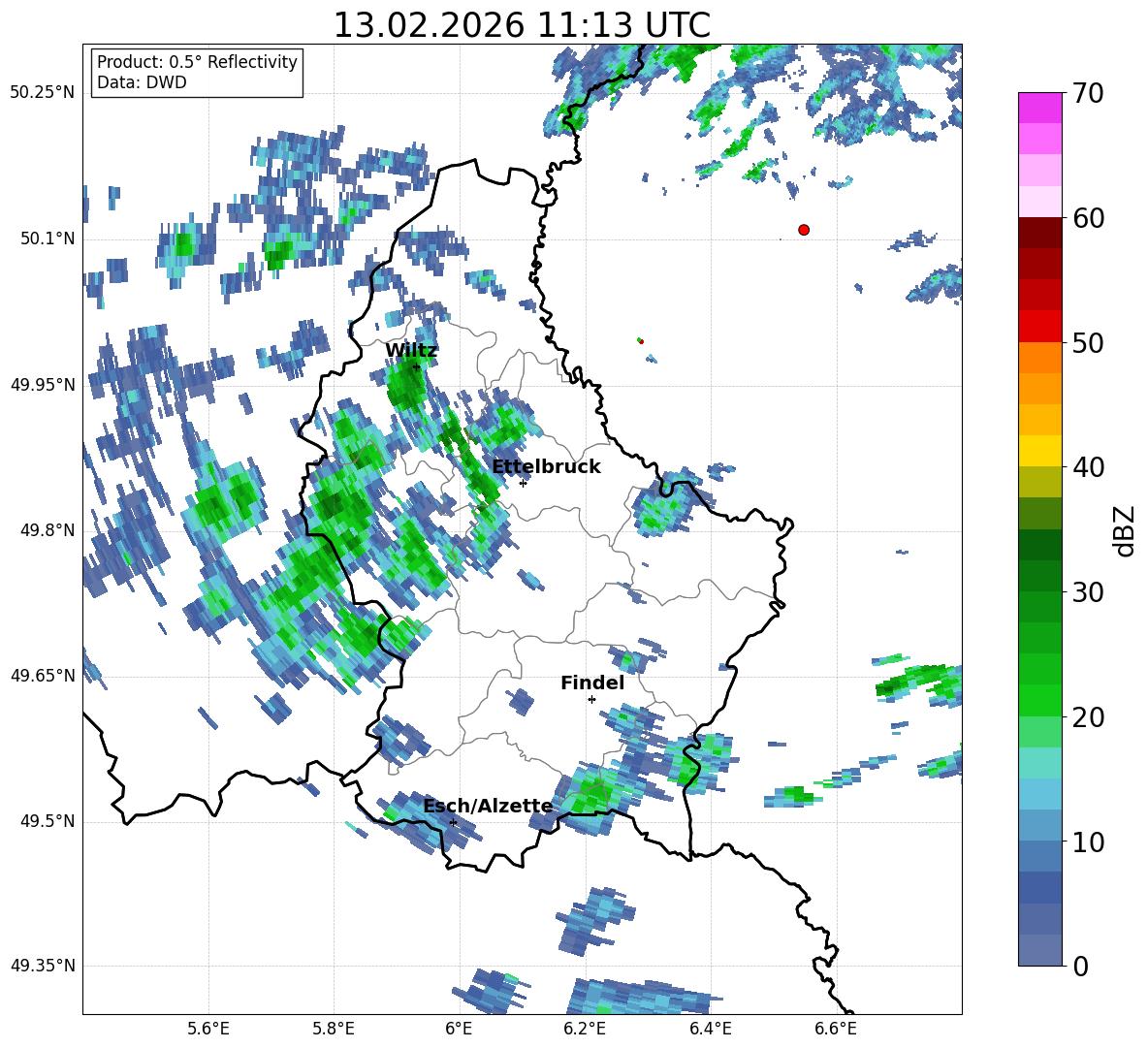Click the dark red colorbar swatch below 60
Viewport: 1148px width, 1048px height.
1039,234
